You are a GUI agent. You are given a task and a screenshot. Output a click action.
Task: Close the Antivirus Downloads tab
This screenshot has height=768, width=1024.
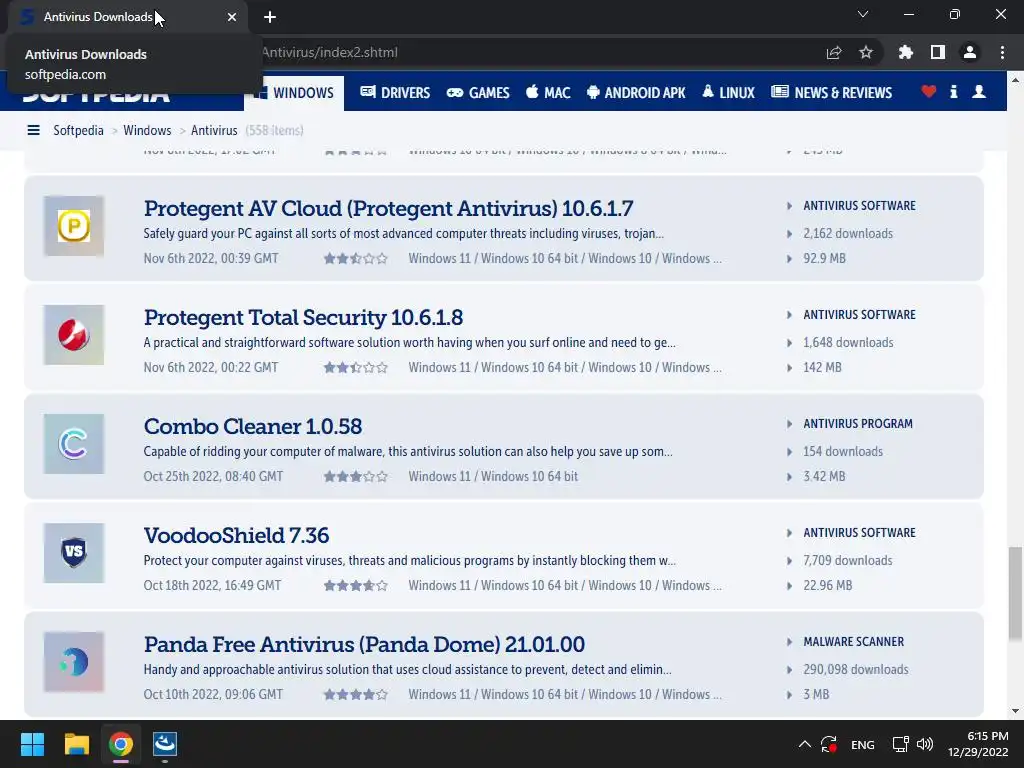click(232, 17)
